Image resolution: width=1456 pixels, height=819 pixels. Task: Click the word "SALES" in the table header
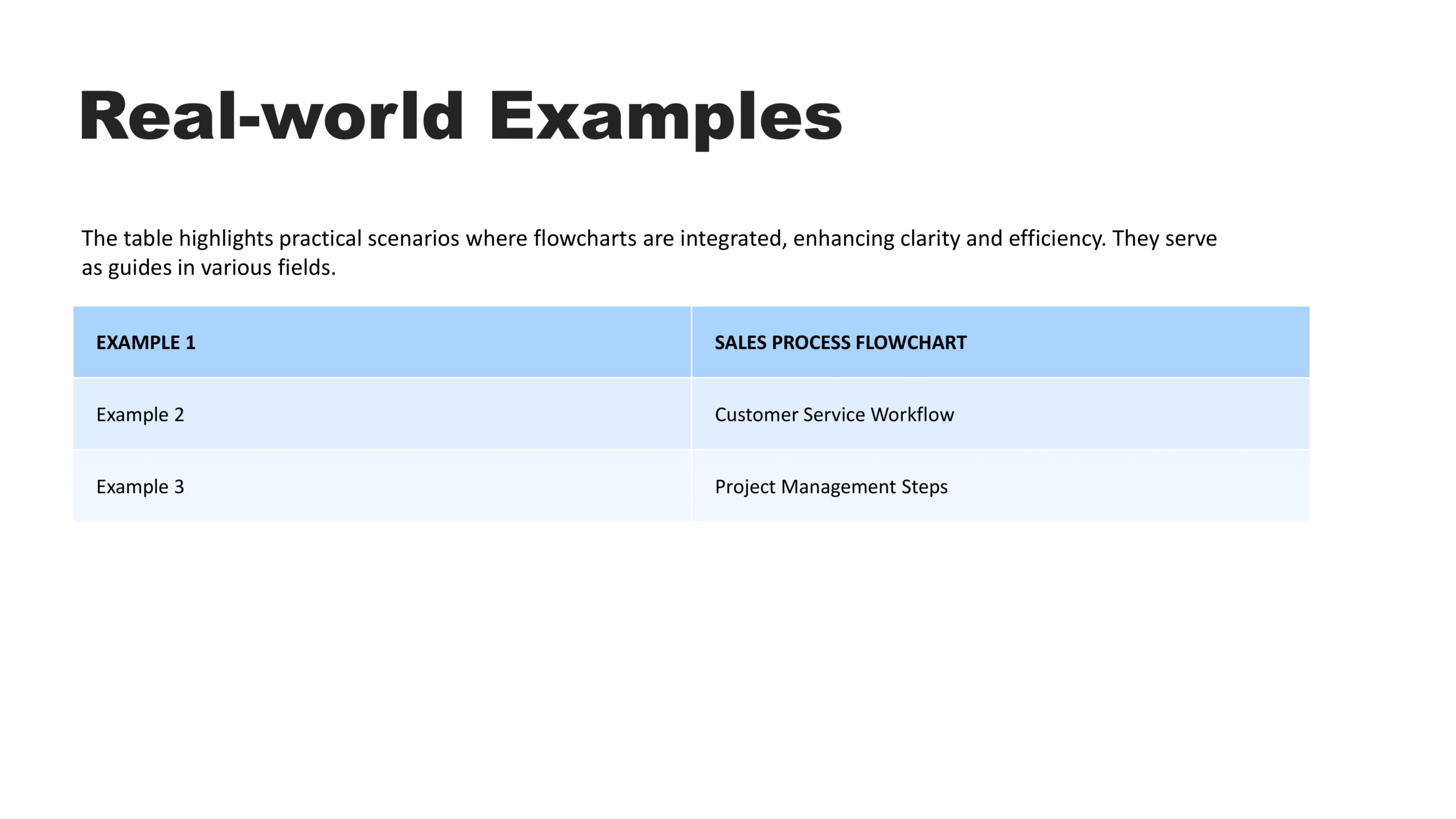click(739, 342)
